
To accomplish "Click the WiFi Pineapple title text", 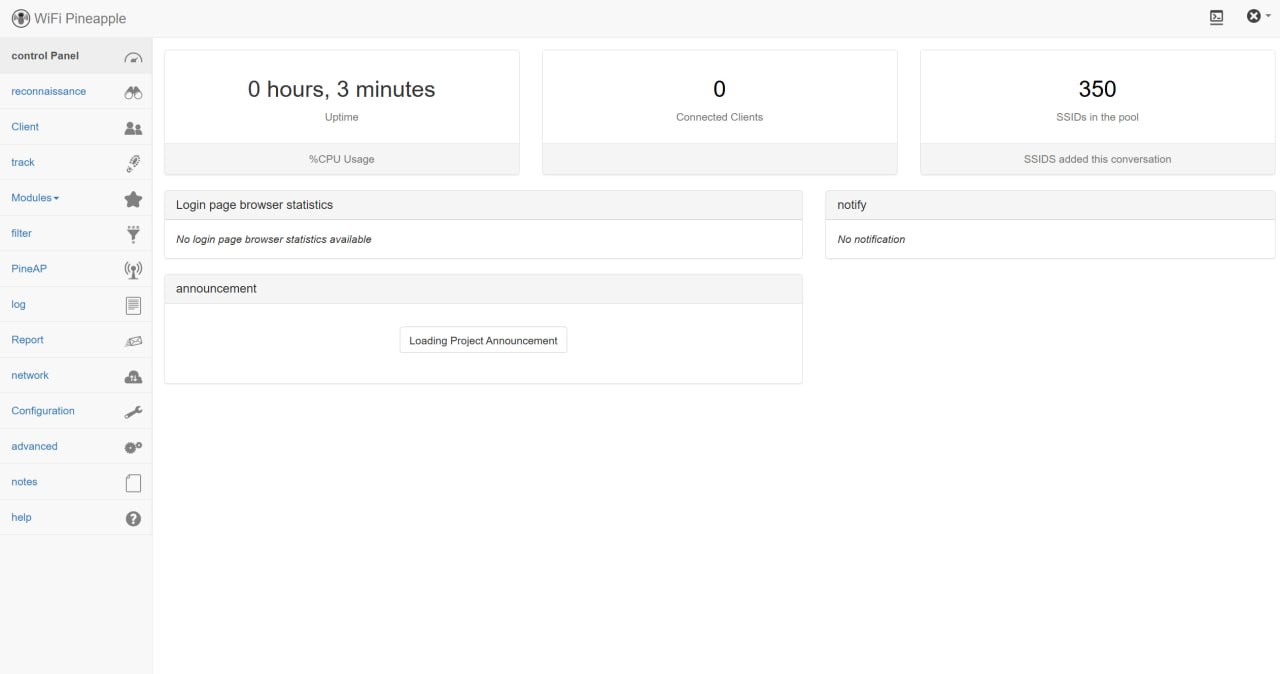I will [x=80, y=18].
